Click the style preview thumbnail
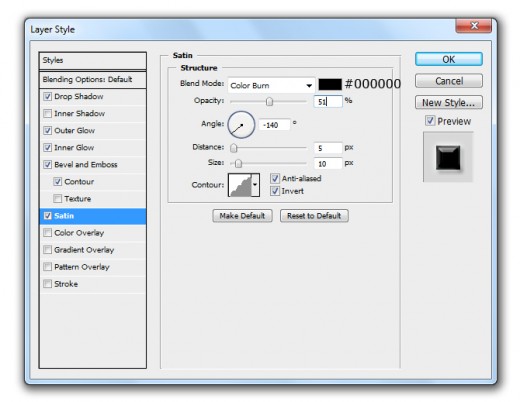This screenshot has height=402, width=520. point(448,157)
